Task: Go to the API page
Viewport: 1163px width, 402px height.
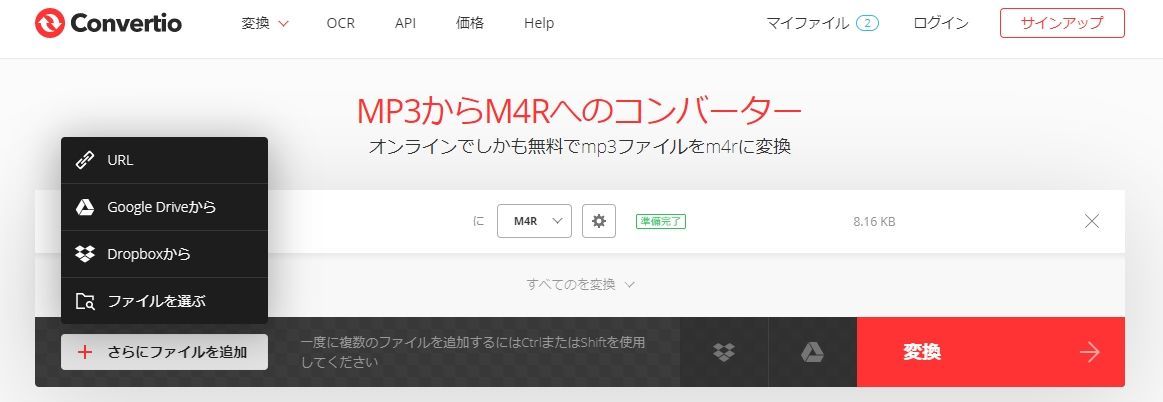Action: click(x=405, y=23)
